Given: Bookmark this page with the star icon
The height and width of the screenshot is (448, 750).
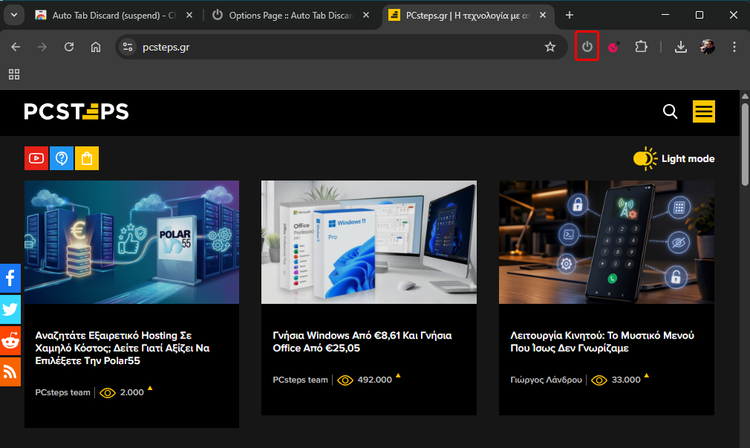Looking at the screenshot, I should [x=549, y=47].
